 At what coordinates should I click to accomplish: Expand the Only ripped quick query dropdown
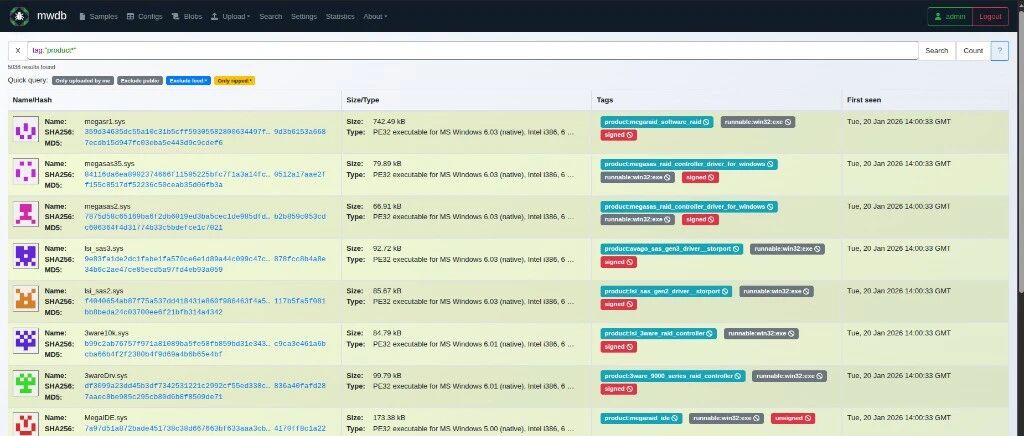click(x=234, y=81)
